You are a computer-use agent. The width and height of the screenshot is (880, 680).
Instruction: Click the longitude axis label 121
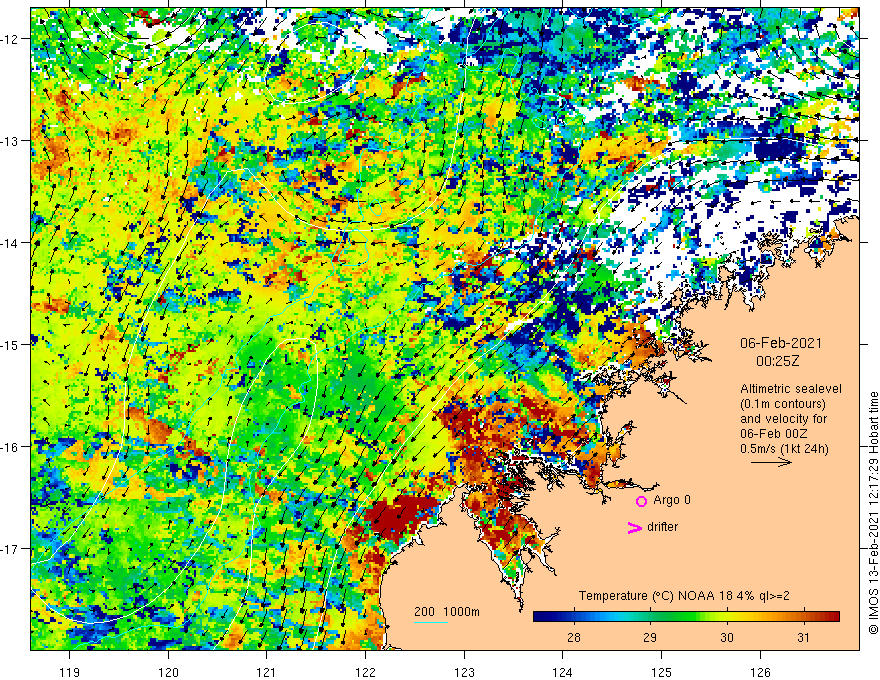click(x=266, y=672)
